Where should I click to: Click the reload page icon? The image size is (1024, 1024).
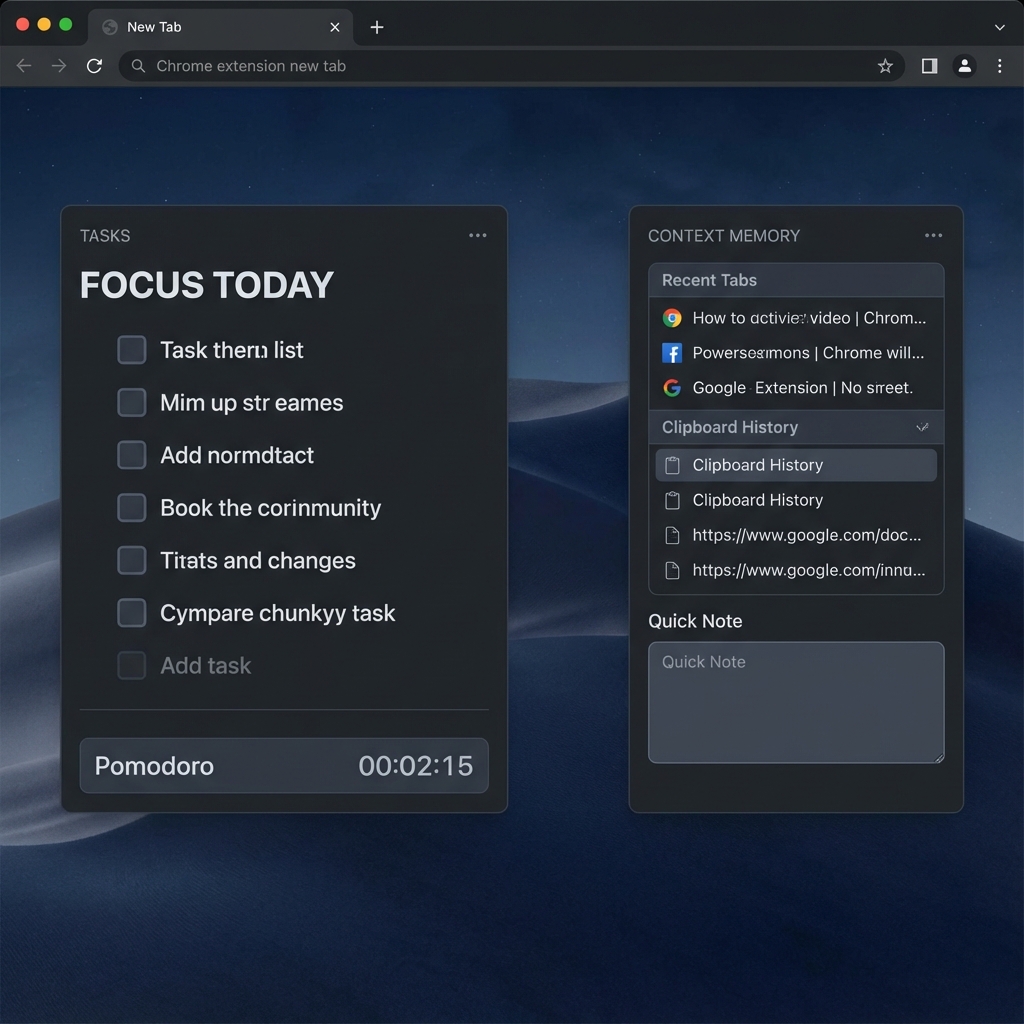point(94,66)
